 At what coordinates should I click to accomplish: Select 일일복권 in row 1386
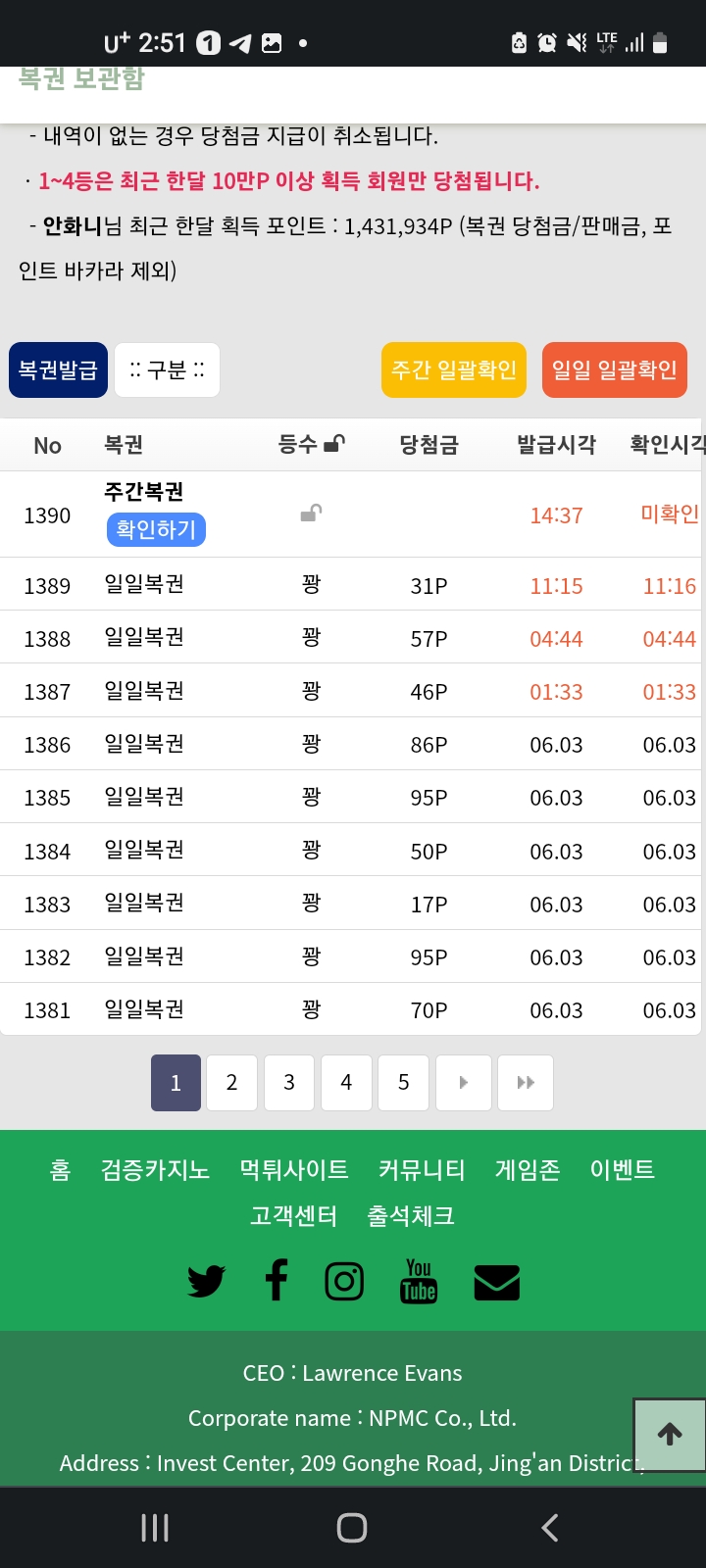(144, 744)
